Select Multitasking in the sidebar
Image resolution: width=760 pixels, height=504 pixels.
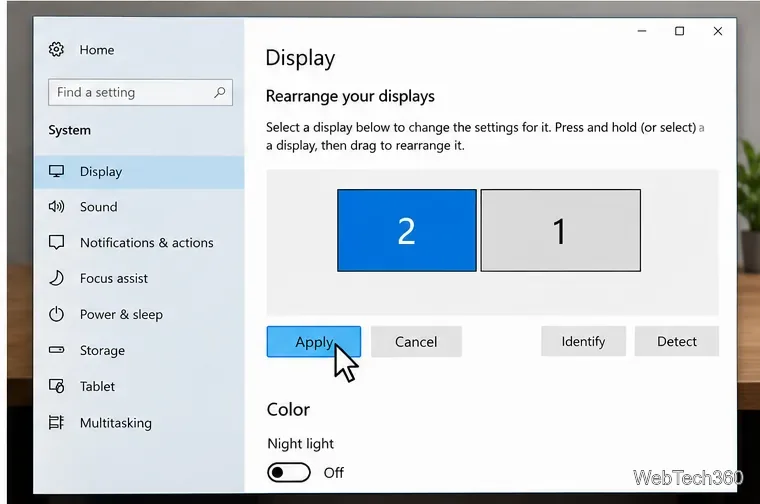tap(116, 423)
